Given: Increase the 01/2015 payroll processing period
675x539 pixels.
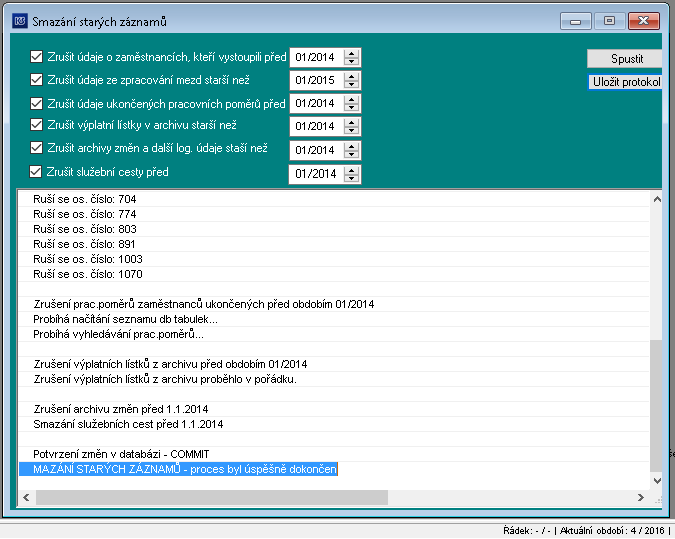Looking at the screenshot, I should point(352,76).
